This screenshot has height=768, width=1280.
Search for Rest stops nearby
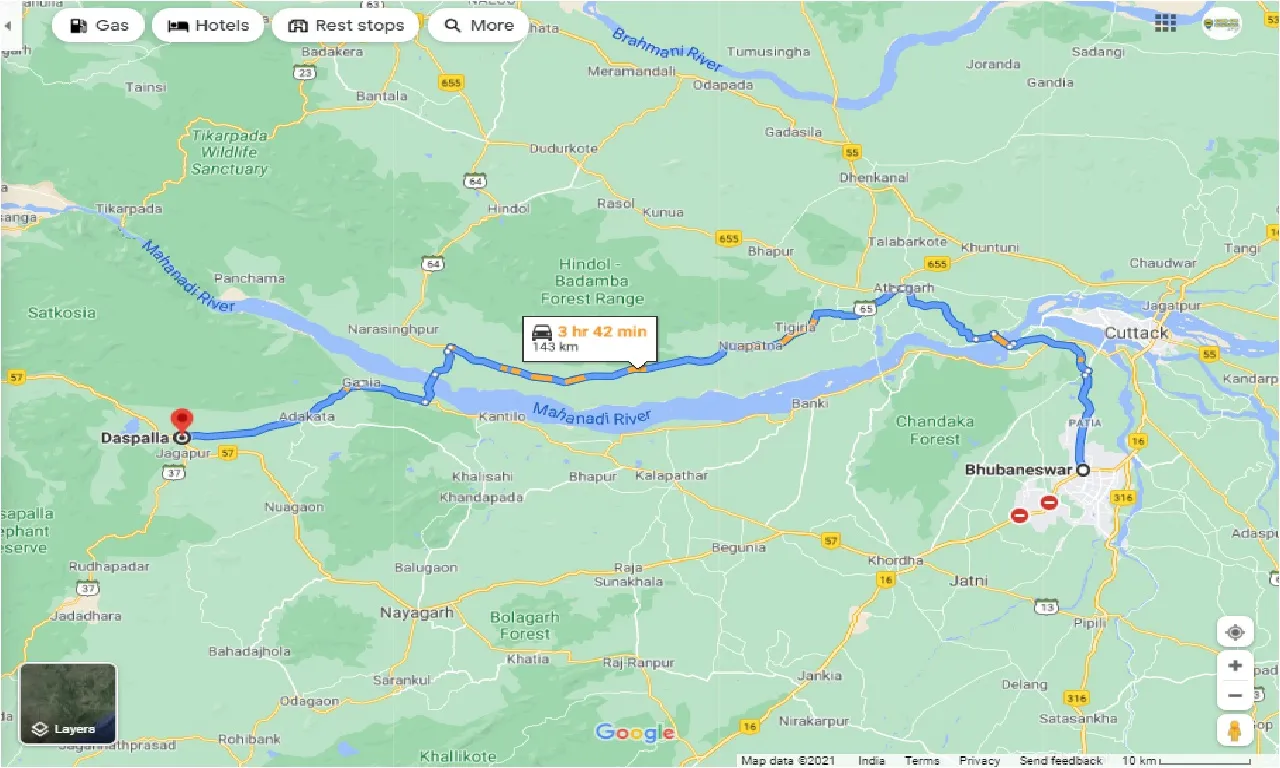coord(346,25)
